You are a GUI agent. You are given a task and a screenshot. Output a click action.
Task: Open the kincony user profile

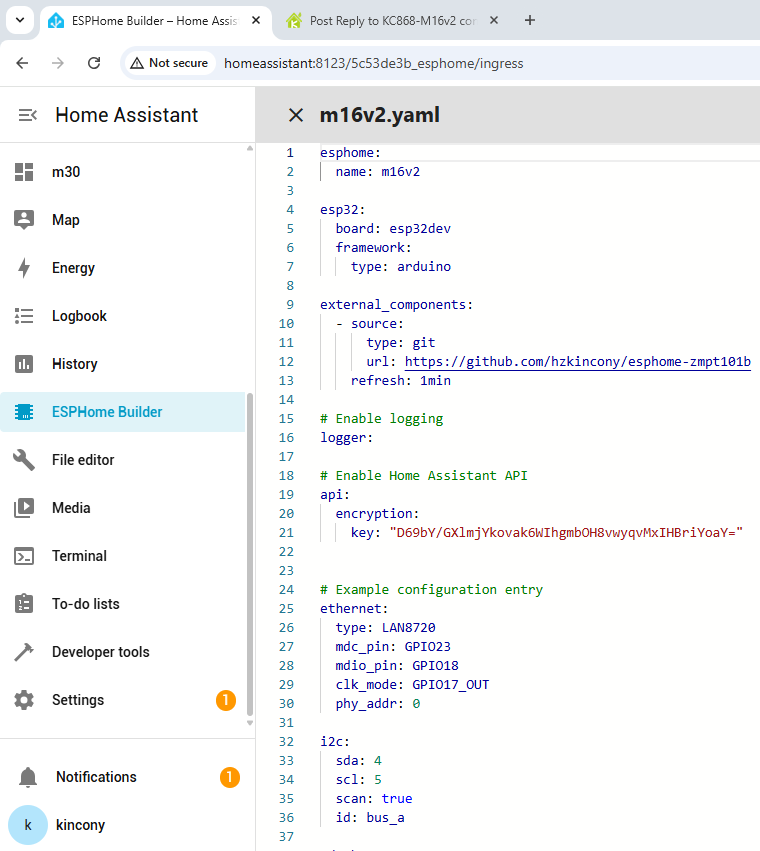pyautogui.click(x=78, y=825)
